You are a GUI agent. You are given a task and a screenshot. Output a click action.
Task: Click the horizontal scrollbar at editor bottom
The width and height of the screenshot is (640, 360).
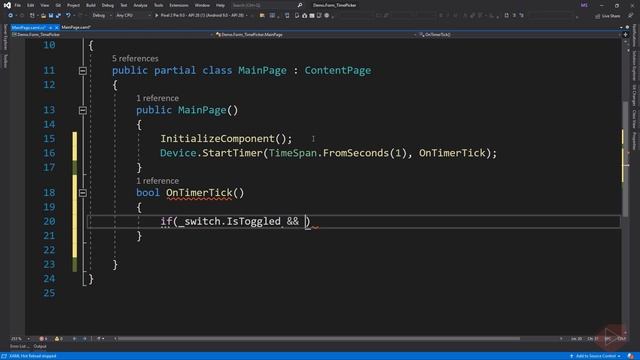click(318, 338)
